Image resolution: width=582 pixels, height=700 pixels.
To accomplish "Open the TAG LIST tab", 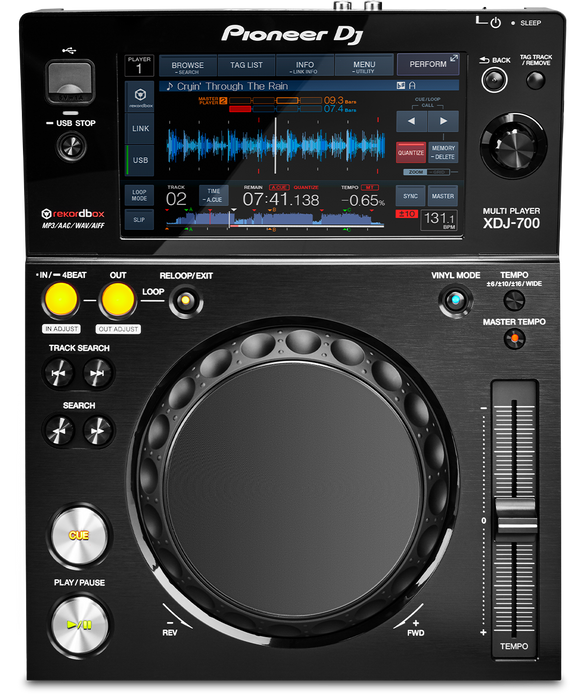I will [246, 66].
